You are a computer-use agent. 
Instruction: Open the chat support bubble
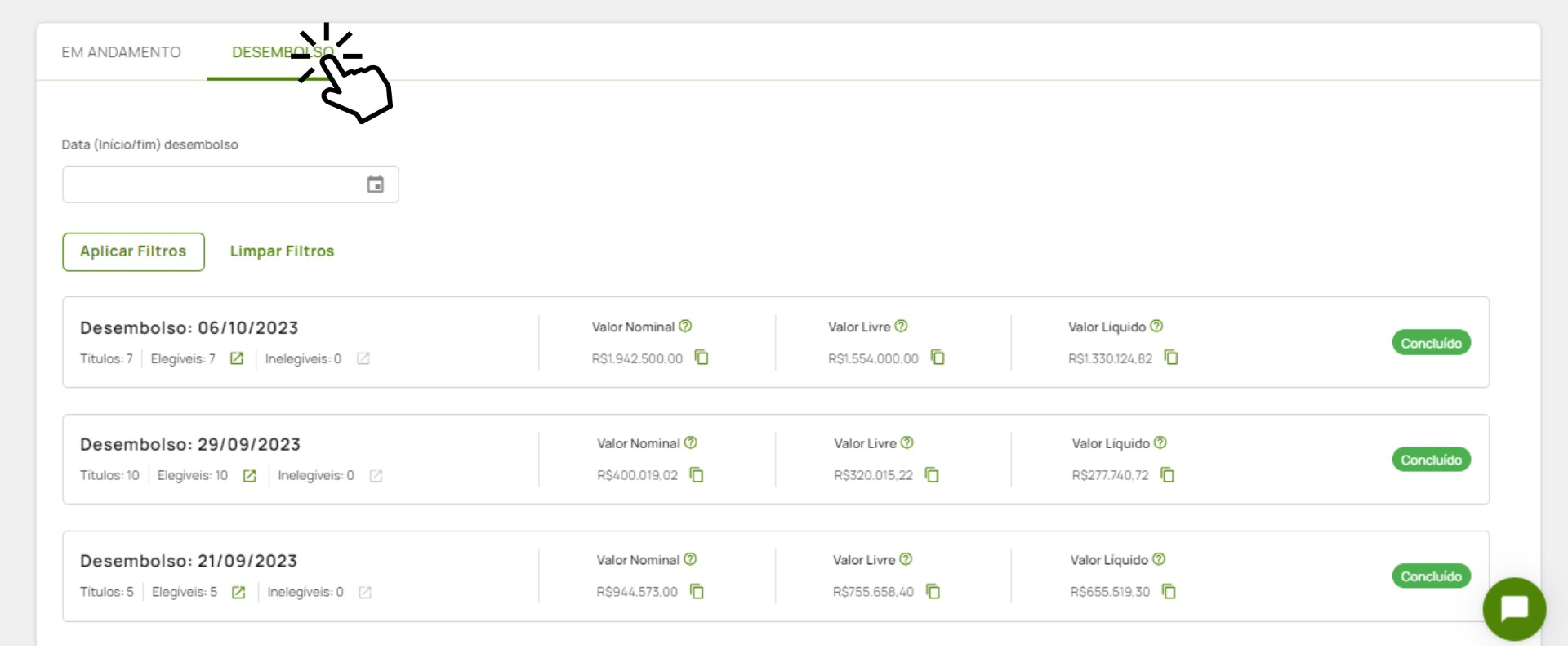tap(1514, 609)
